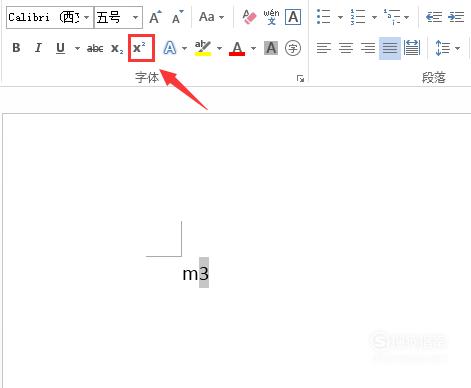Click Character Border boxed A icon
Viewport: 471px width, 388px height.
click(x=293, y=17)
